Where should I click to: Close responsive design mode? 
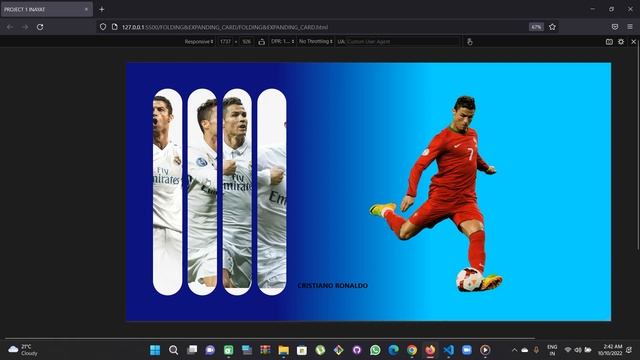click(633, 42)
